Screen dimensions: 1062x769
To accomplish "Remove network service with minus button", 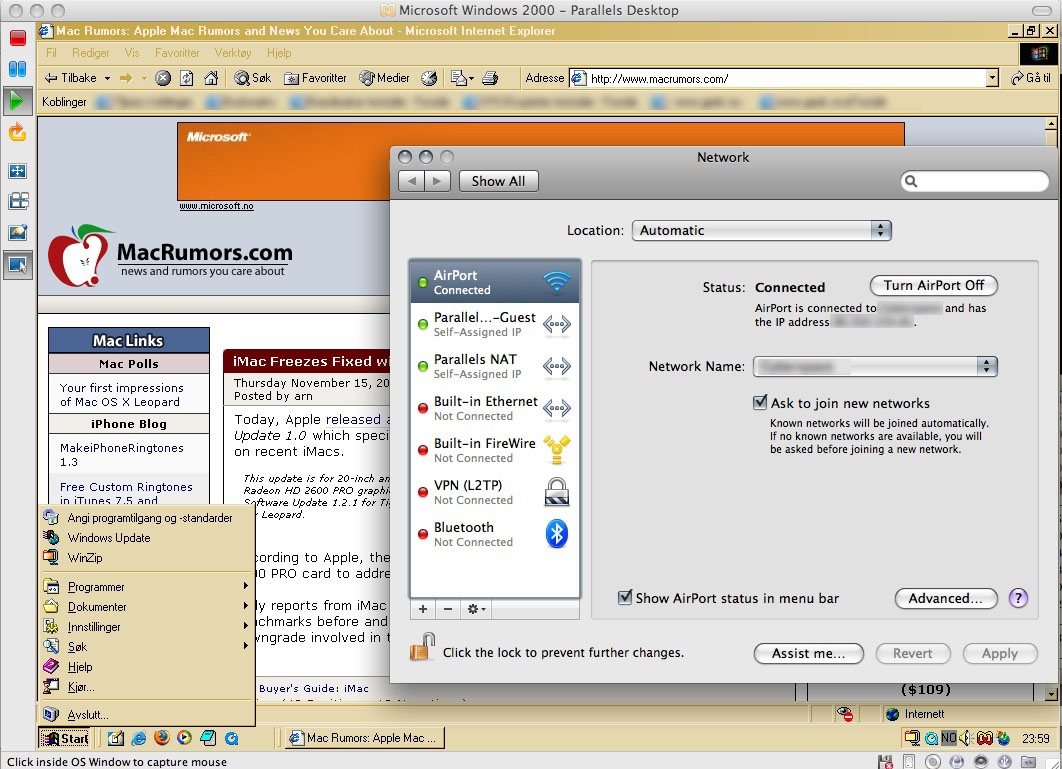I will coord(448,609).
